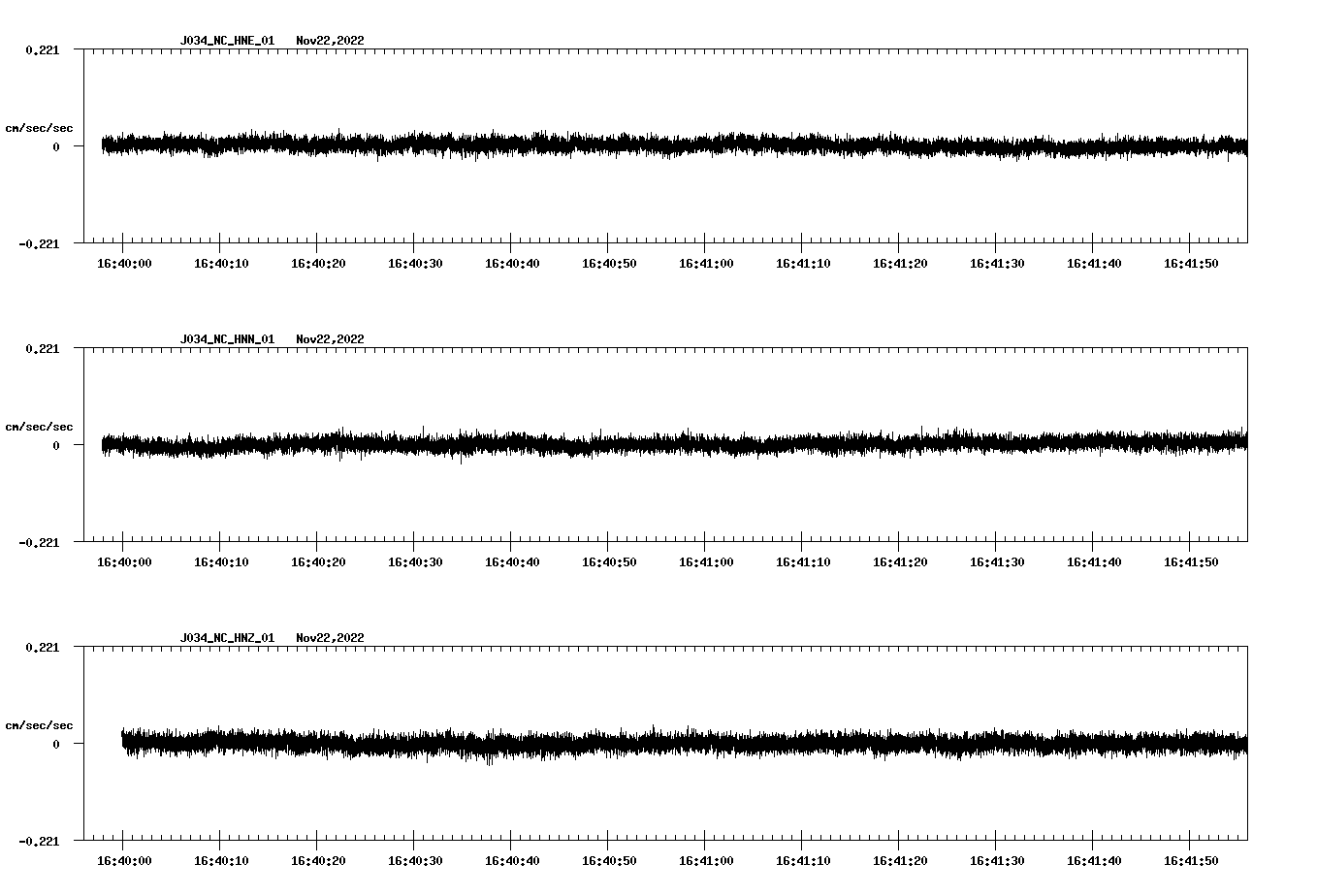This screenshot has height=896, width=1317.
Task: Click the -0.221 lower limit on HNN axis
Action: [x=39, y=542]
